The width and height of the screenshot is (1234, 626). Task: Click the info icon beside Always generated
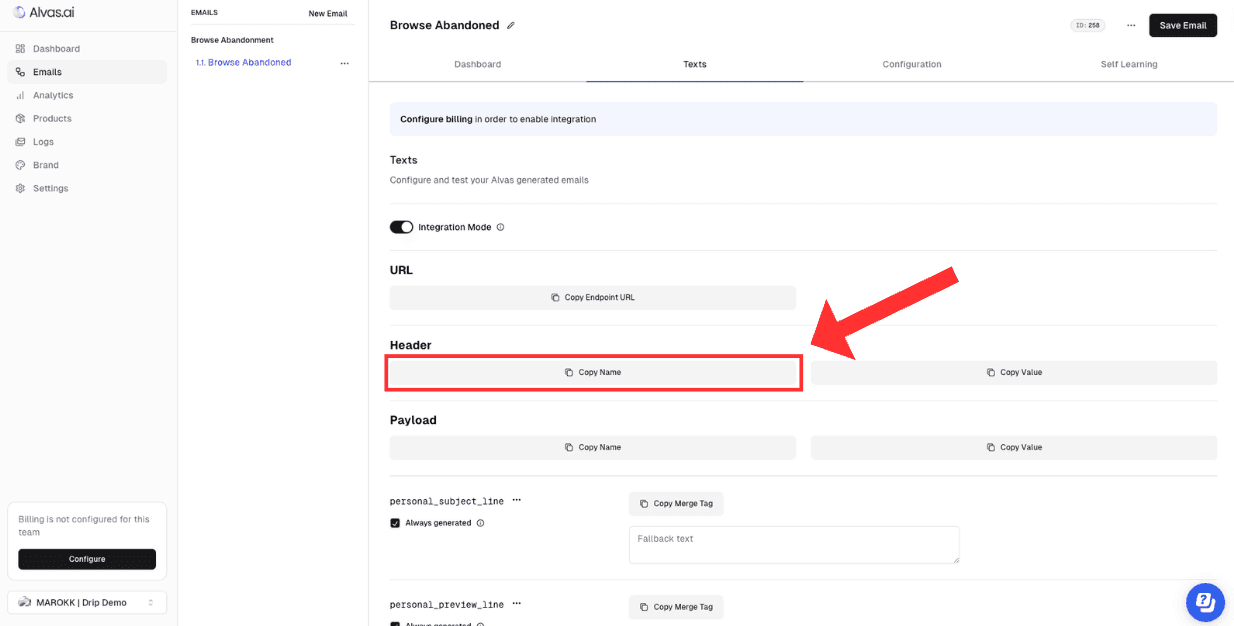coord(480,523)
